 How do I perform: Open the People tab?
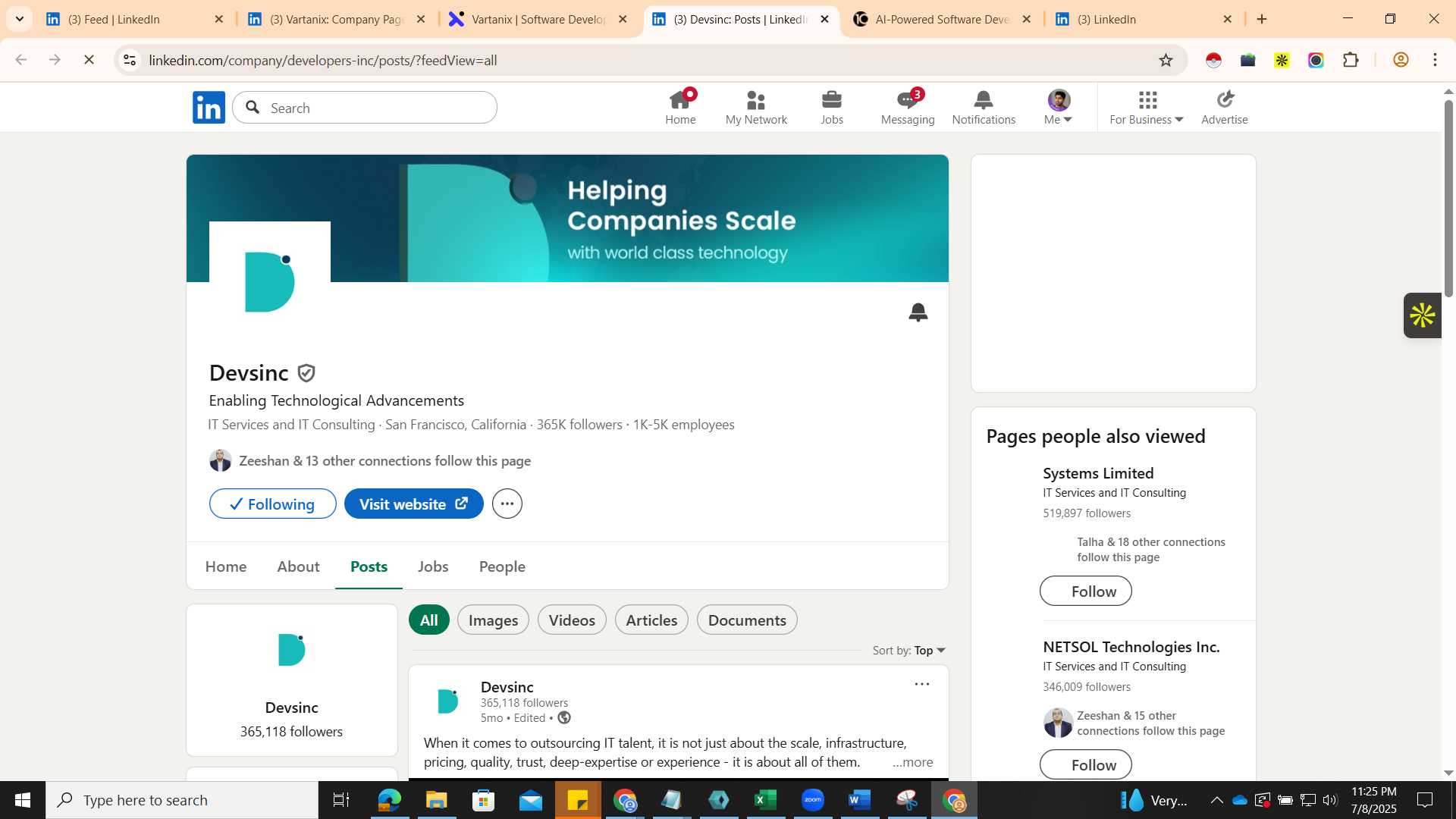click(502, 566)
